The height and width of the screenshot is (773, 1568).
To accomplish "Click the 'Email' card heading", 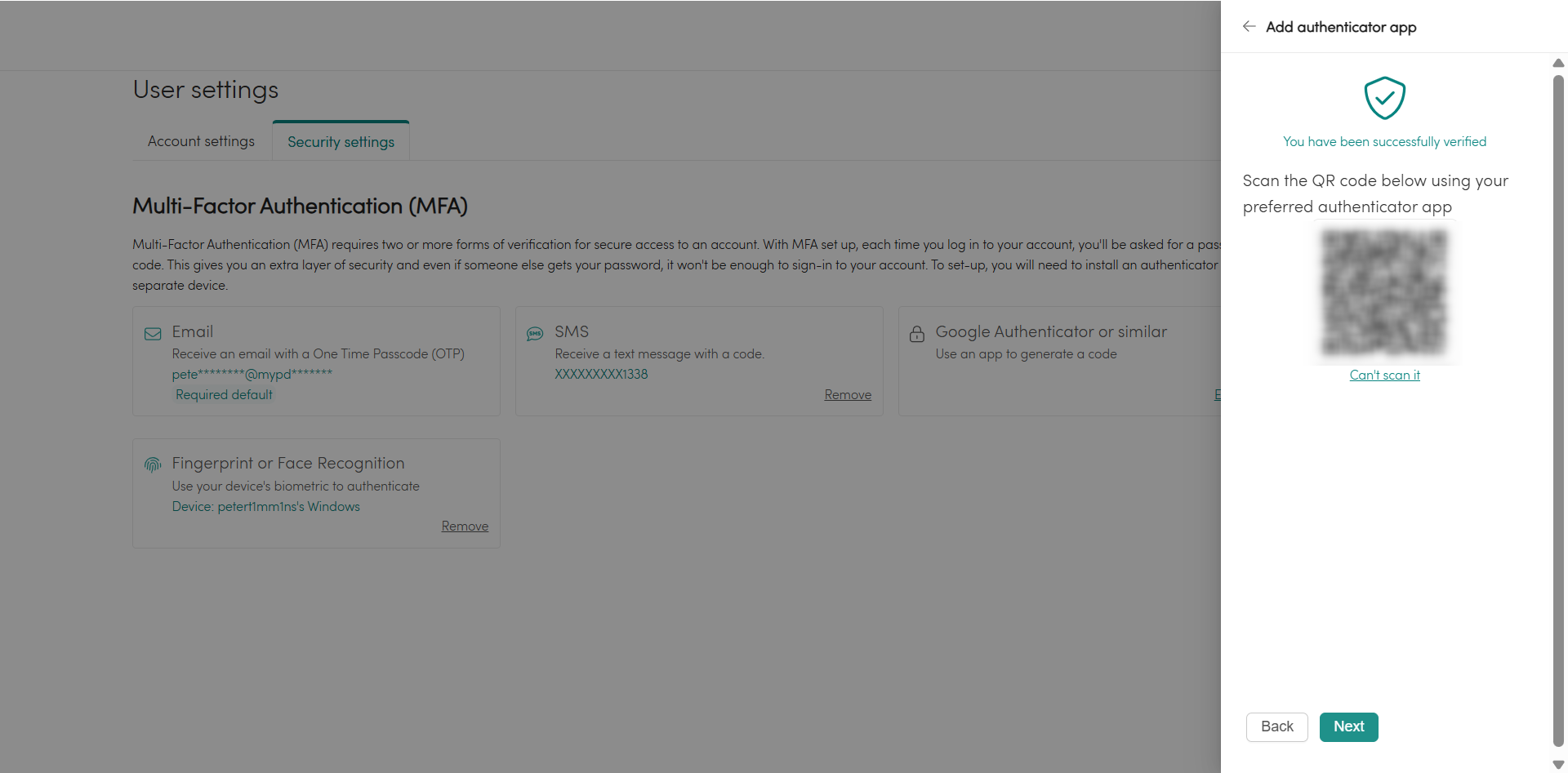I will (x=193, y=331).
